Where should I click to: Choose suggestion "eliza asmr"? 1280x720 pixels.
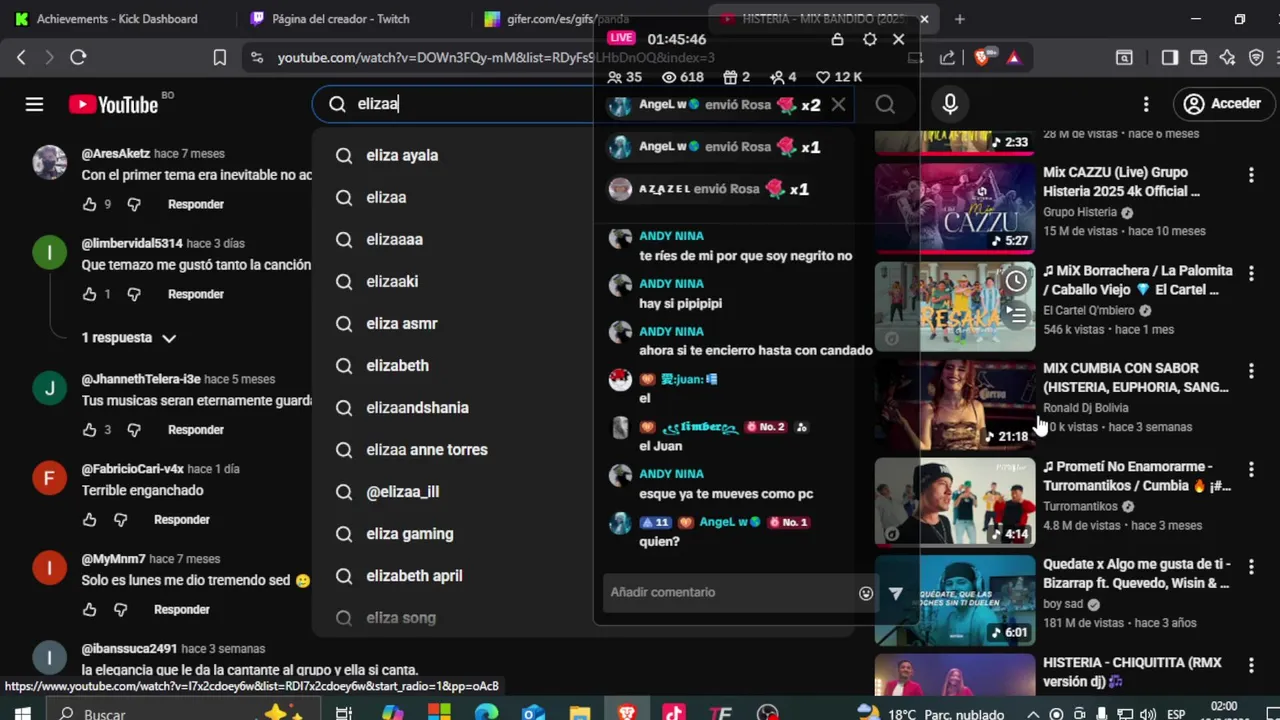(402, 324)
